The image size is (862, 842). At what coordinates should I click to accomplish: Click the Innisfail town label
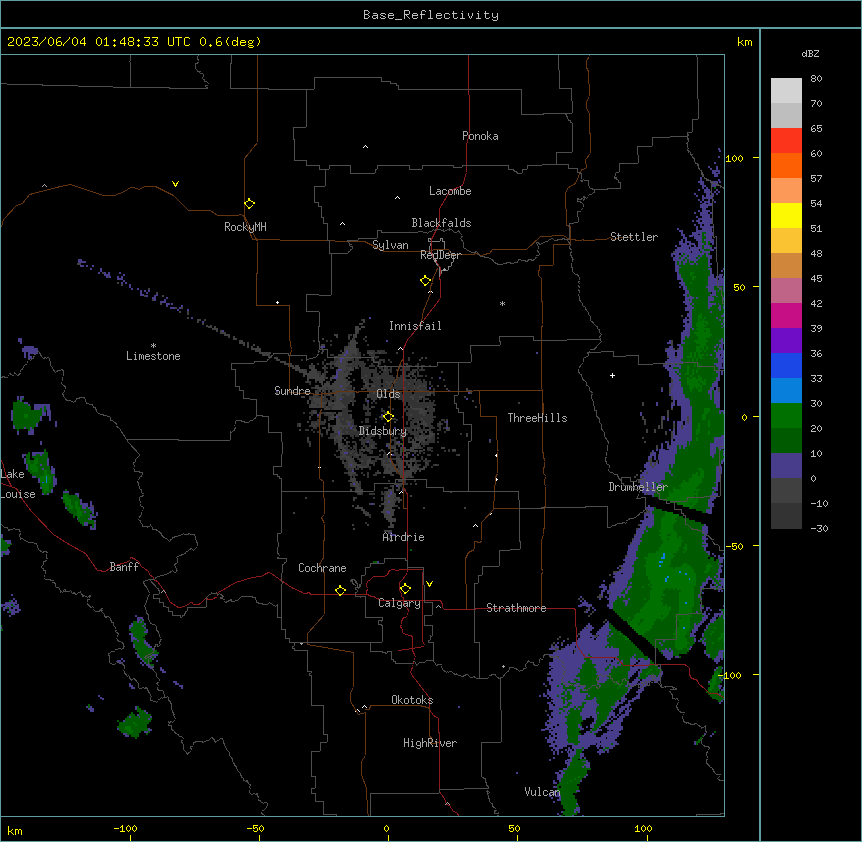[x=415, y=326]
